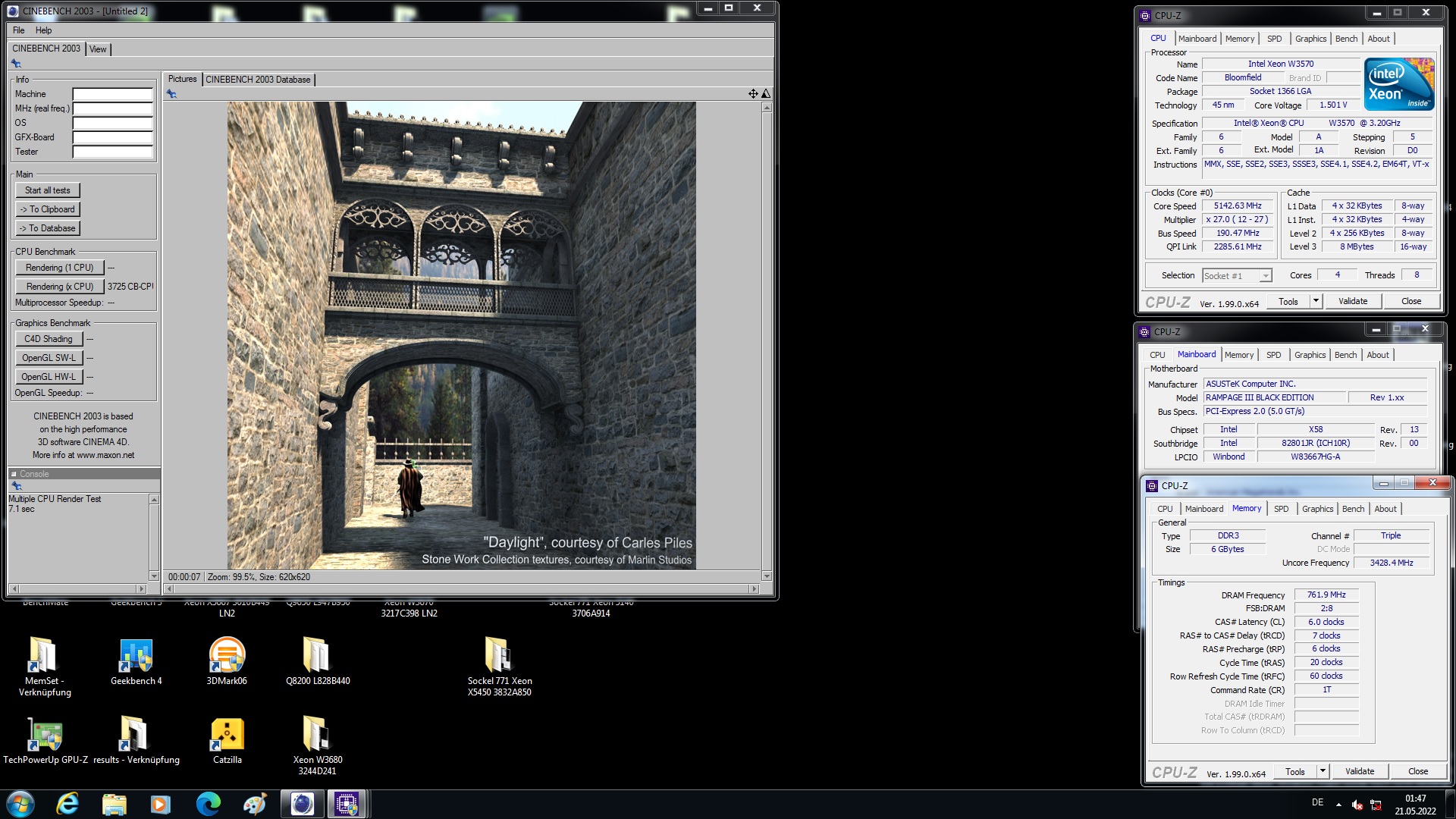Run Rendering (1 CPU) benchmark
Screen dimensions: 1456x819
pyautogui.click(x=59, y=268)
